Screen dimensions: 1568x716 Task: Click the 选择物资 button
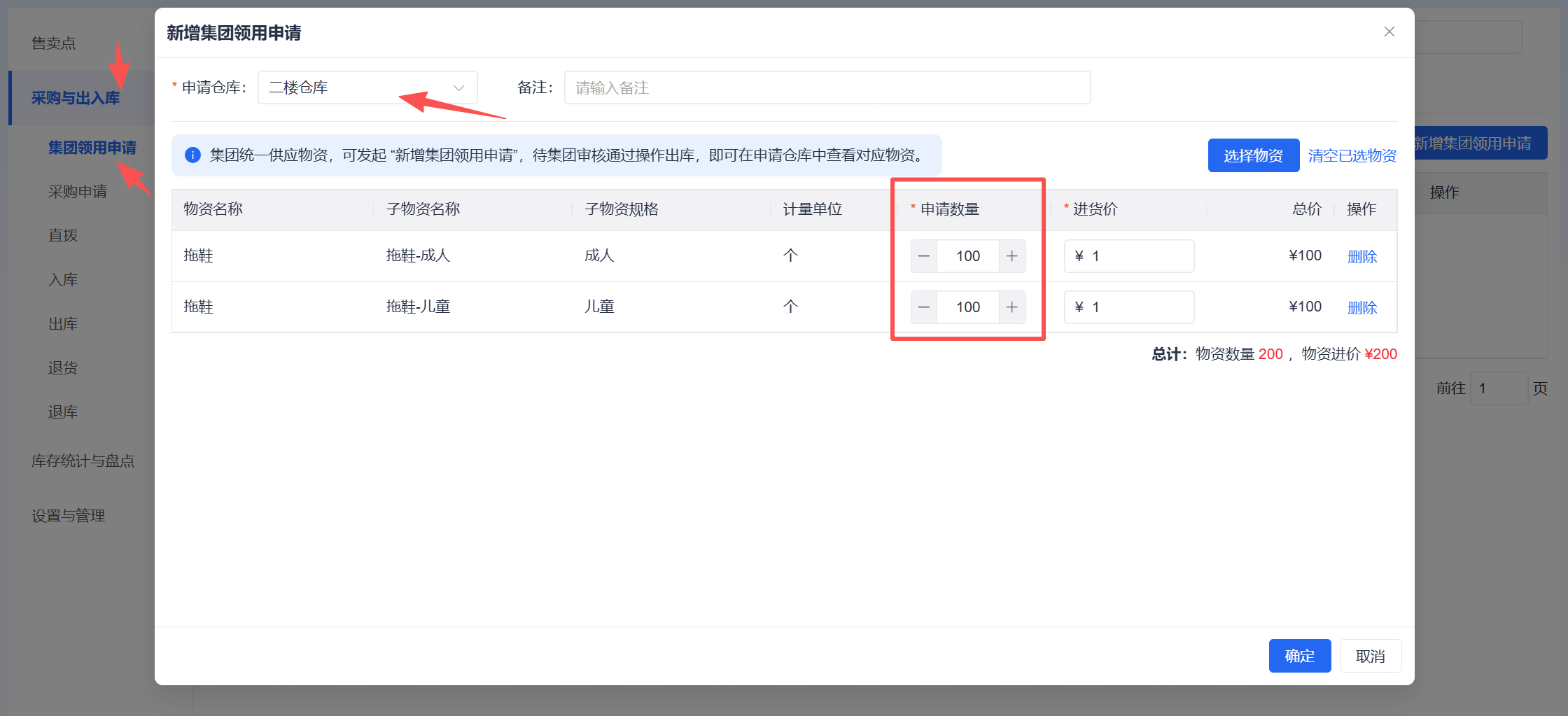[x=1254, y=155]
